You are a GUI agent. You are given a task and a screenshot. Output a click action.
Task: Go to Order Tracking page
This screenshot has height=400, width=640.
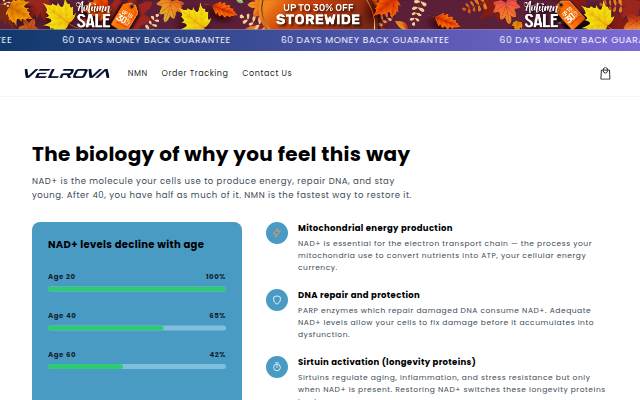tap(195, 73)
